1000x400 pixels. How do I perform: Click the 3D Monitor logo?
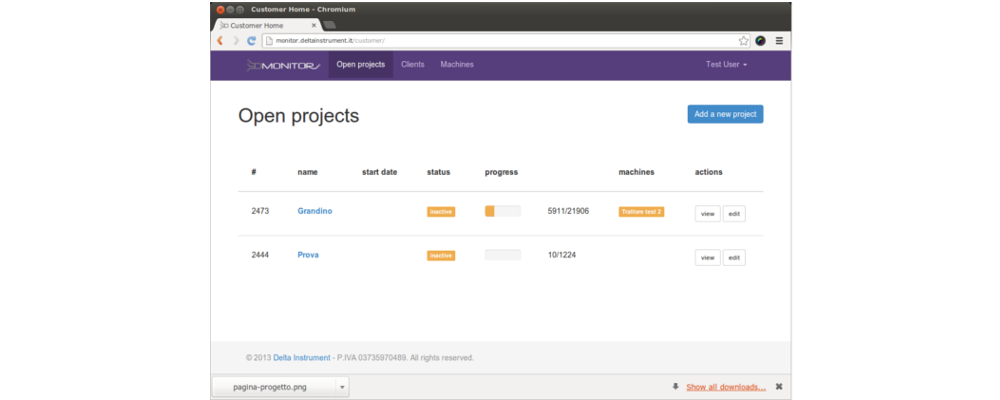[283, 65]
